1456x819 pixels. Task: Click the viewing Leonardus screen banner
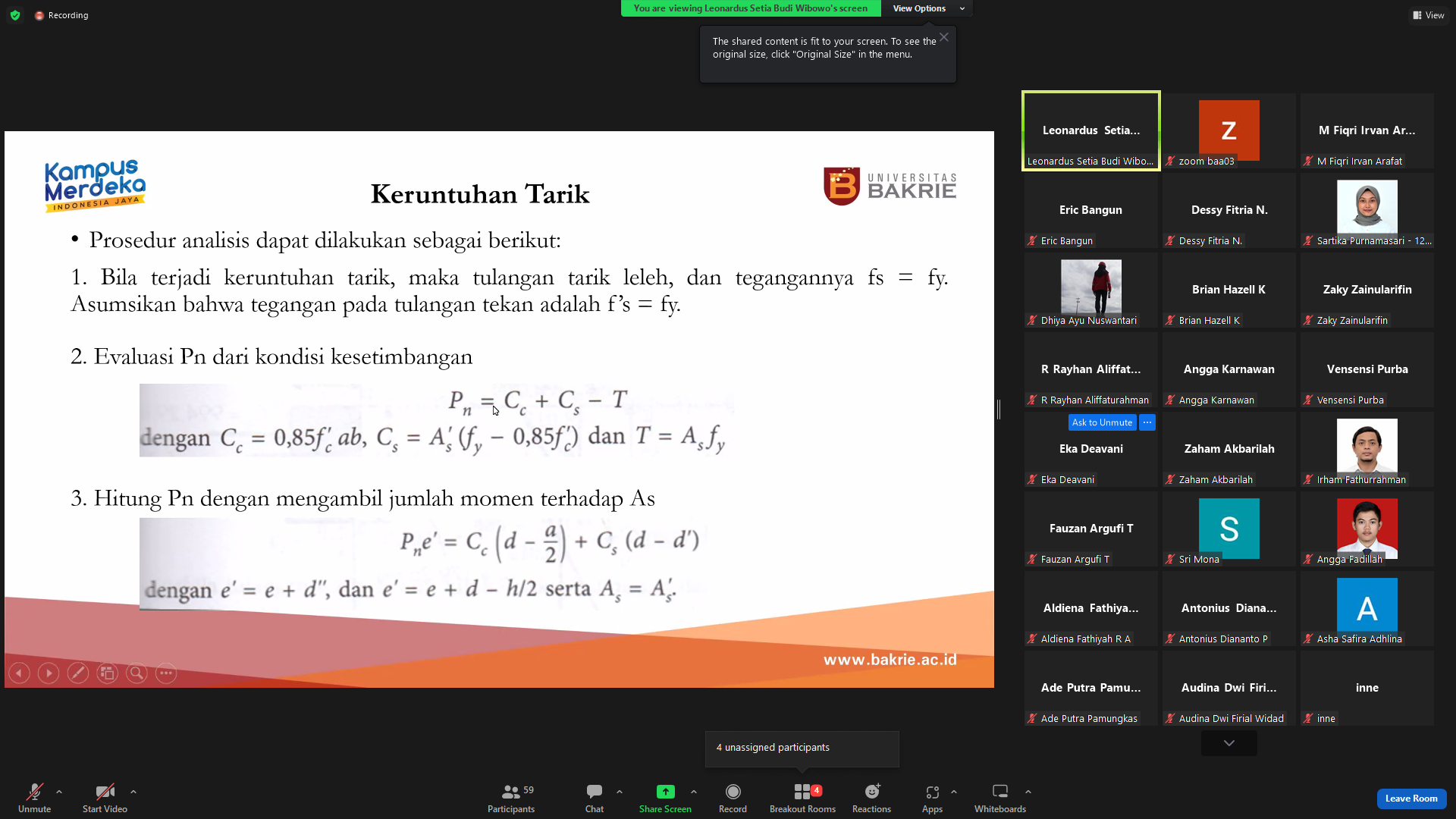(751, 8)
